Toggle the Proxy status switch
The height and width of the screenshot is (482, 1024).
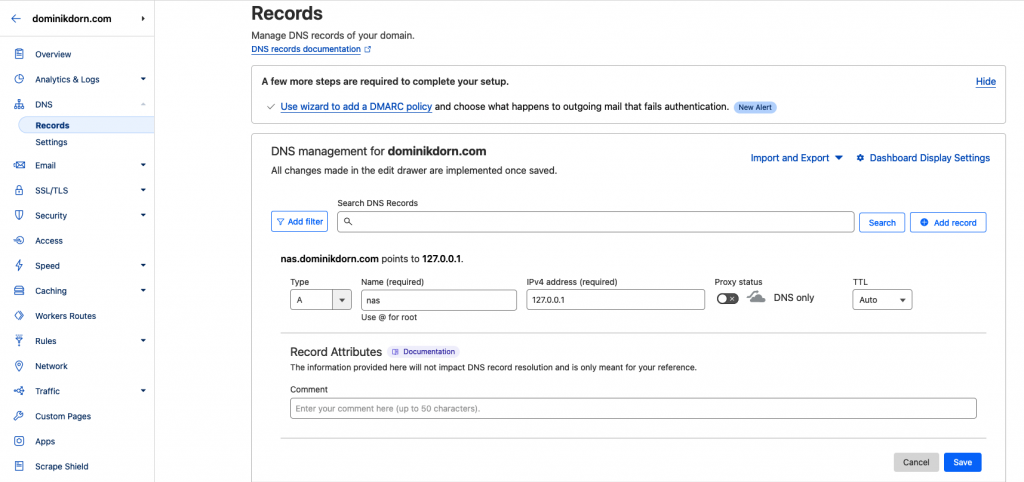coord(727,298)
